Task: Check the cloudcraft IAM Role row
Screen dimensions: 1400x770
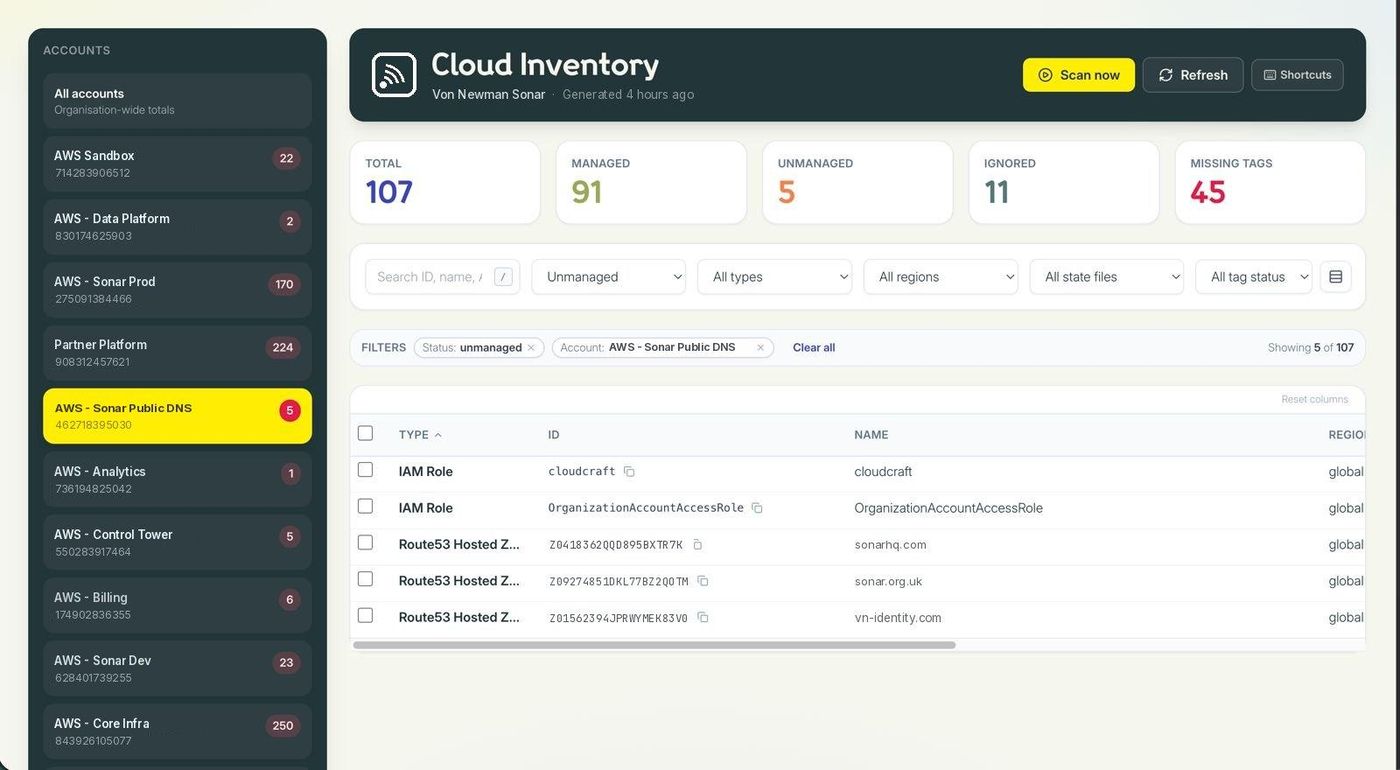Action: (365, 470)
